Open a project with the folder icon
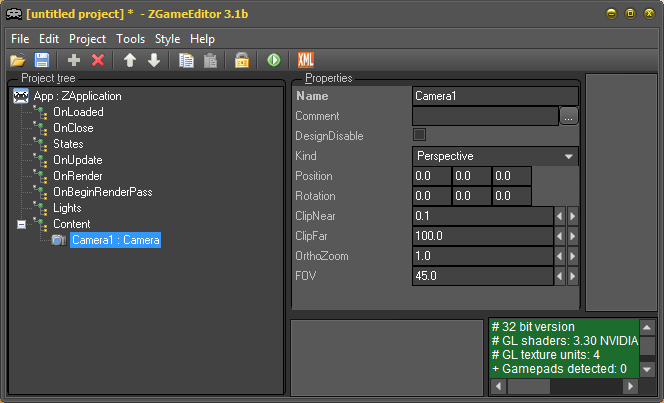This screenshot has height=403, width=664. tap(18, 60)
